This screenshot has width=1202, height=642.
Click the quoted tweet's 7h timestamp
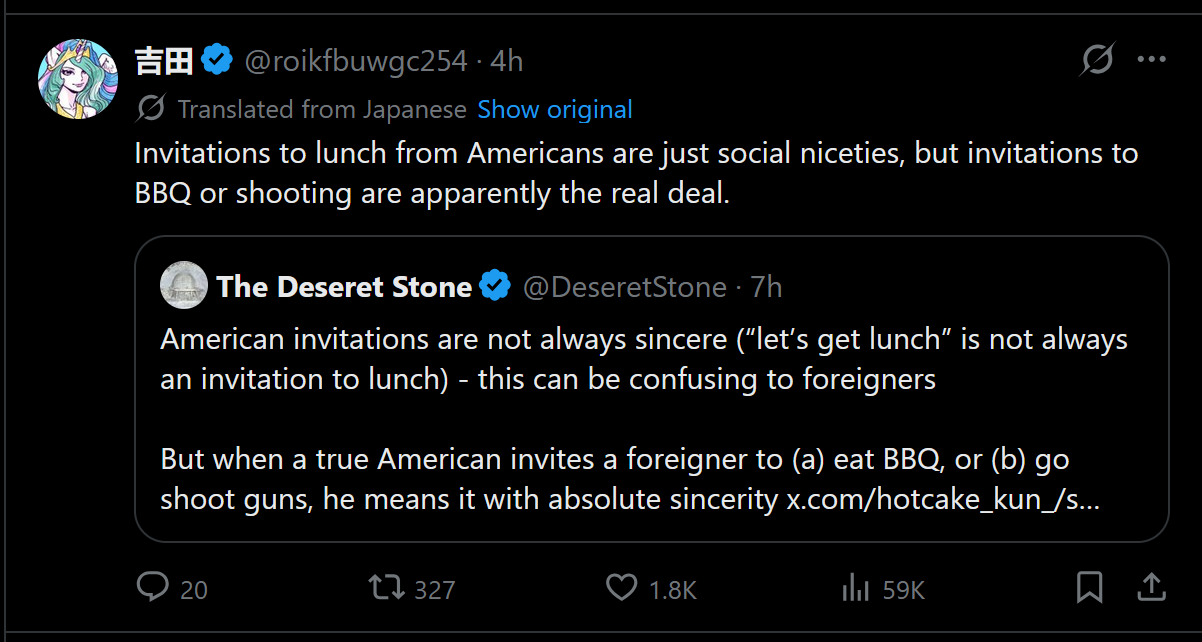click(766, 287)
